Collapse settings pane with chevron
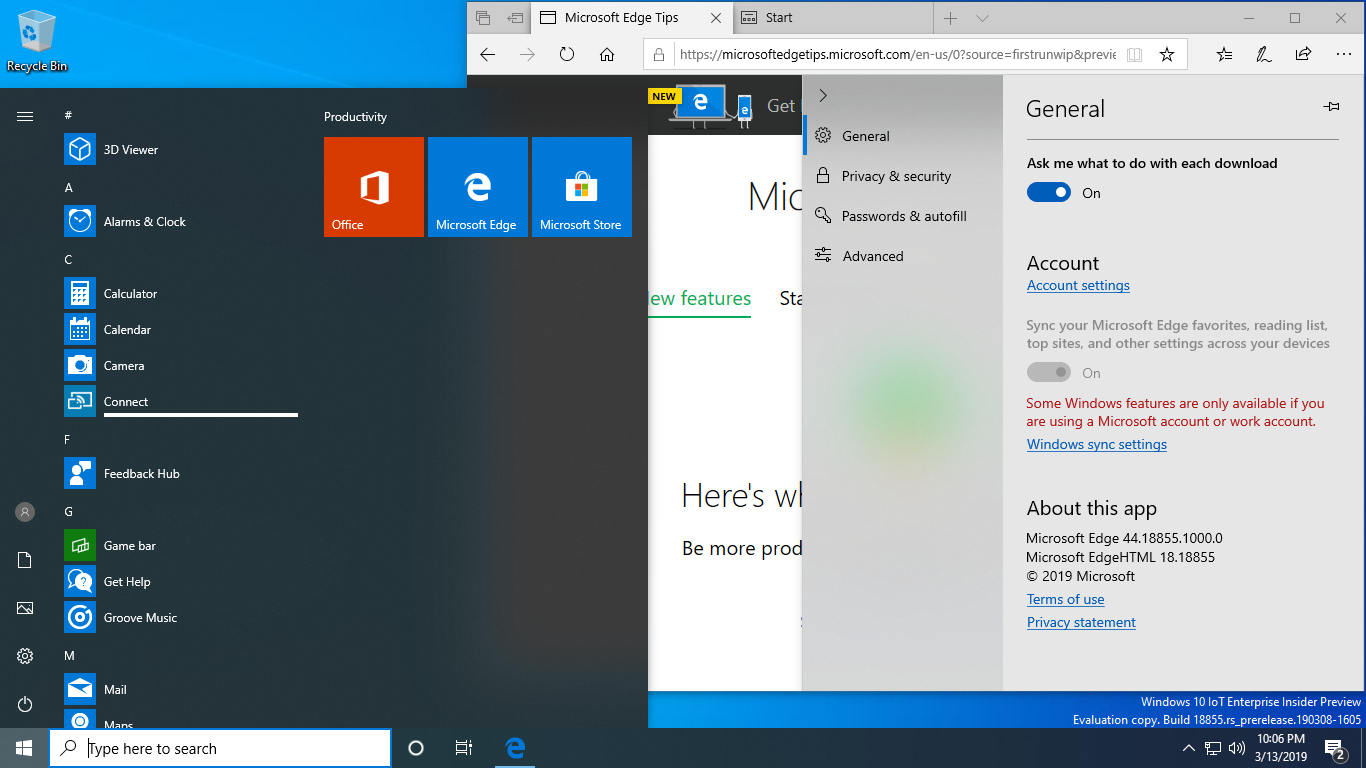The width and height of the screenshot is (1366, 768). [823, 96]
